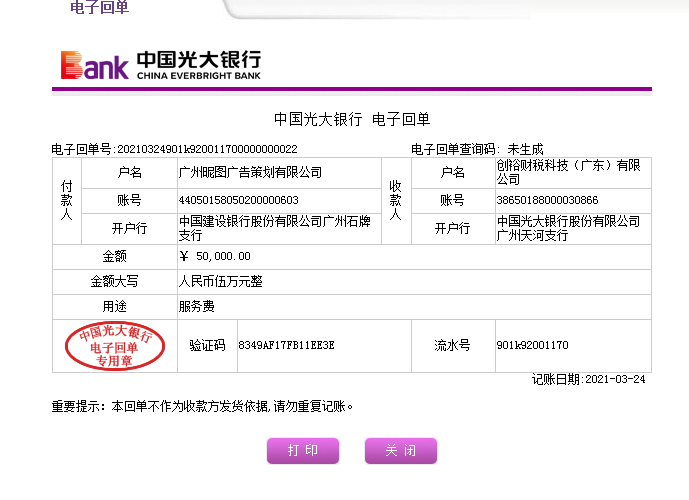
Task: Select the 电子回单 tab label
Action: [x=99, y=7]
